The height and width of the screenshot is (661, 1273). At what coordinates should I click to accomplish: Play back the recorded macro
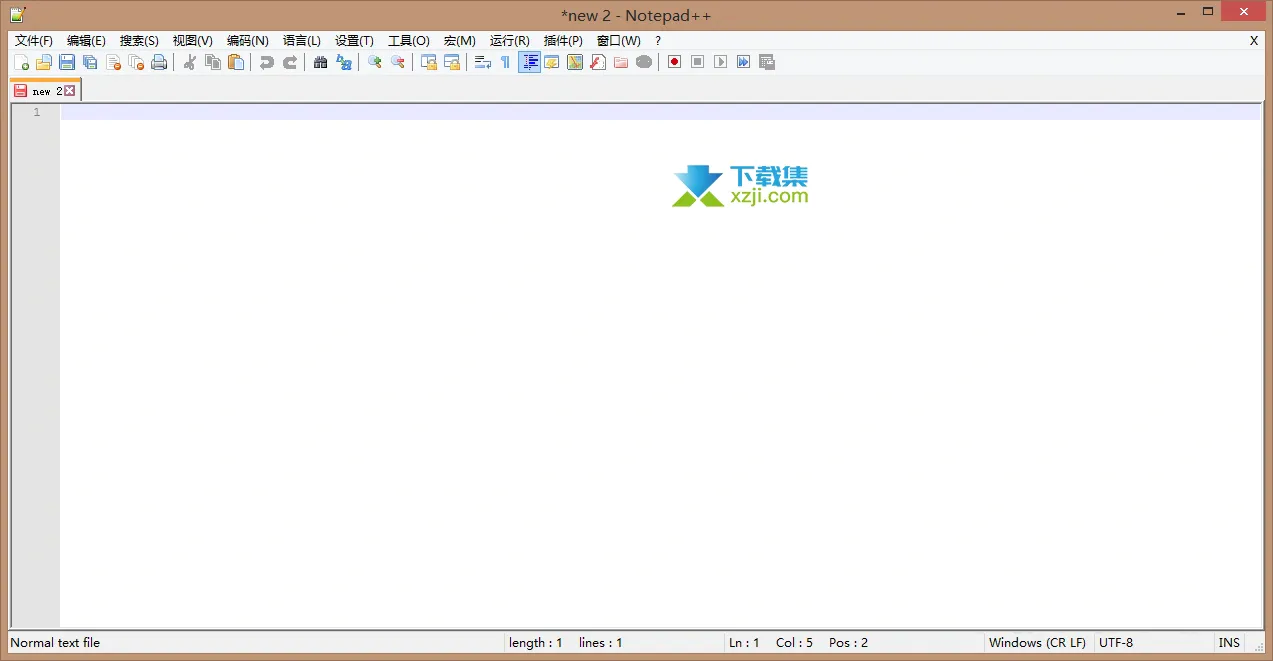720,62
